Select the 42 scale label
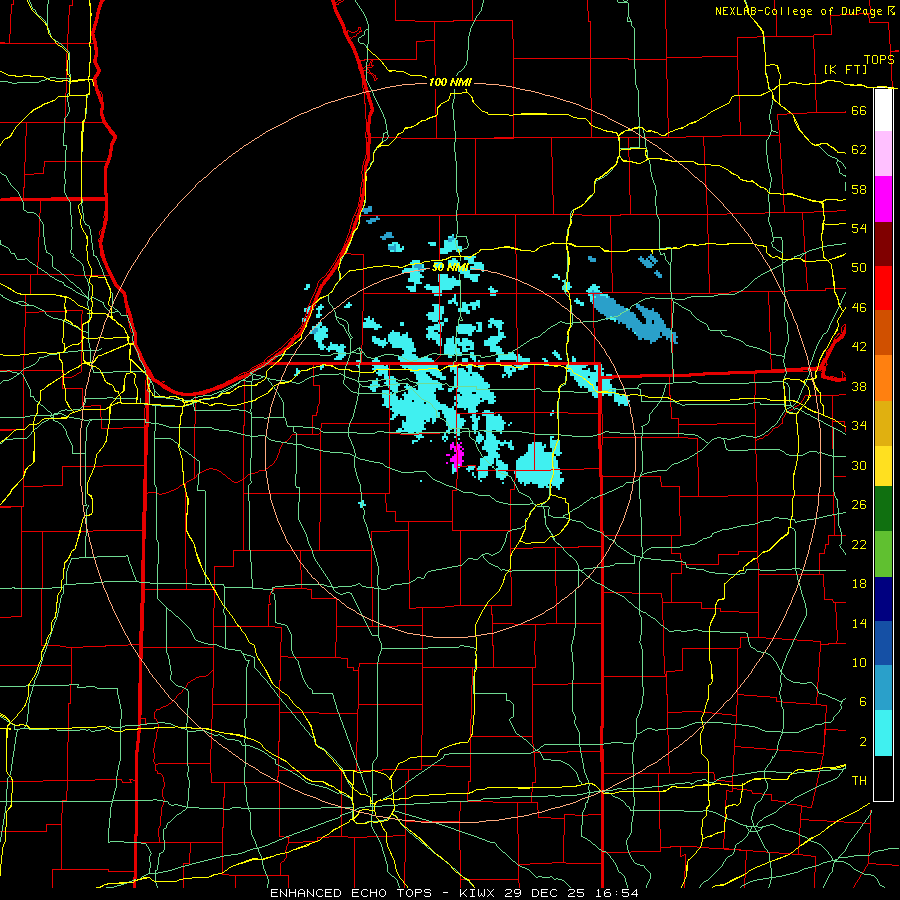 859,347
